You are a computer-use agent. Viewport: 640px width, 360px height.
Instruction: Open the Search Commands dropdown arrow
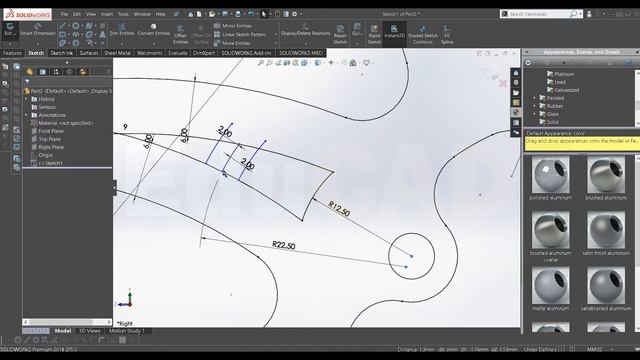tap(580, 14)
